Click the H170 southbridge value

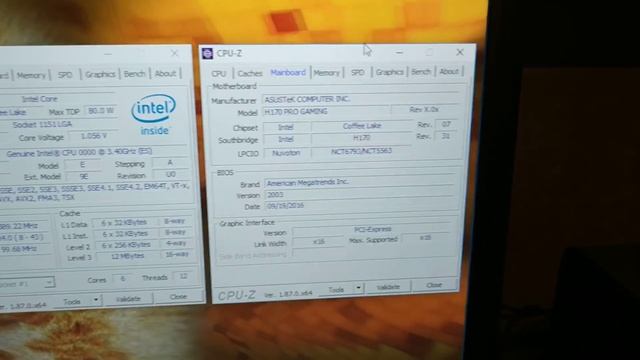pos(362,138)
